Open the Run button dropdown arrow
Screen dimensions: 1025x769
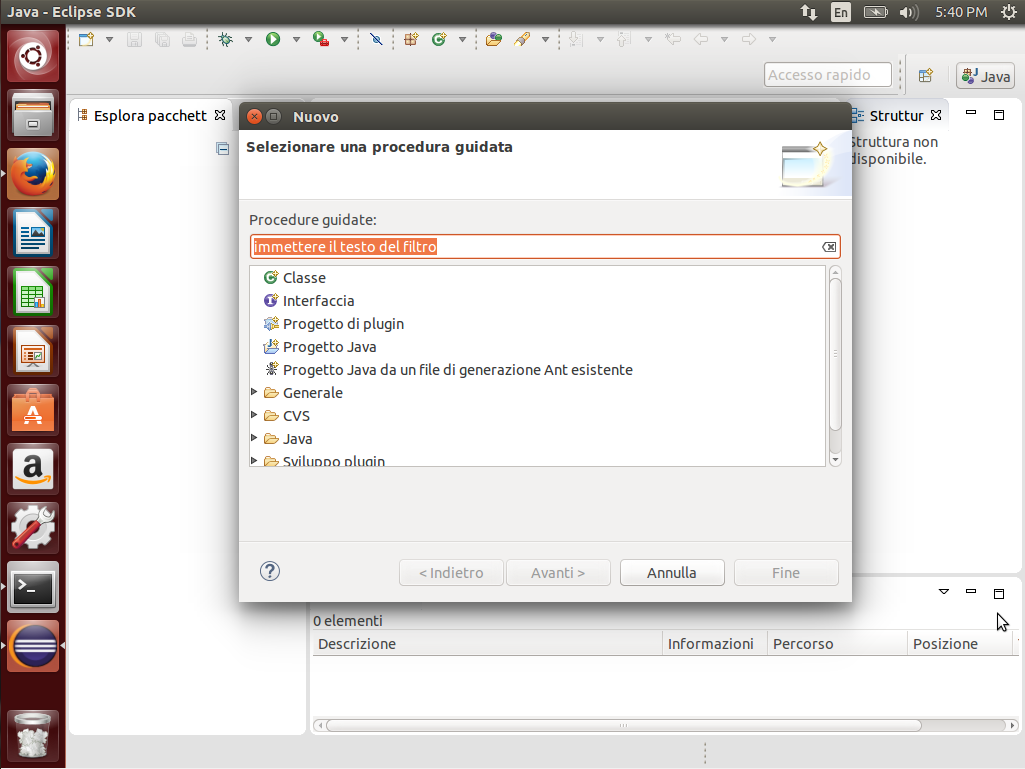coord(296,40)
